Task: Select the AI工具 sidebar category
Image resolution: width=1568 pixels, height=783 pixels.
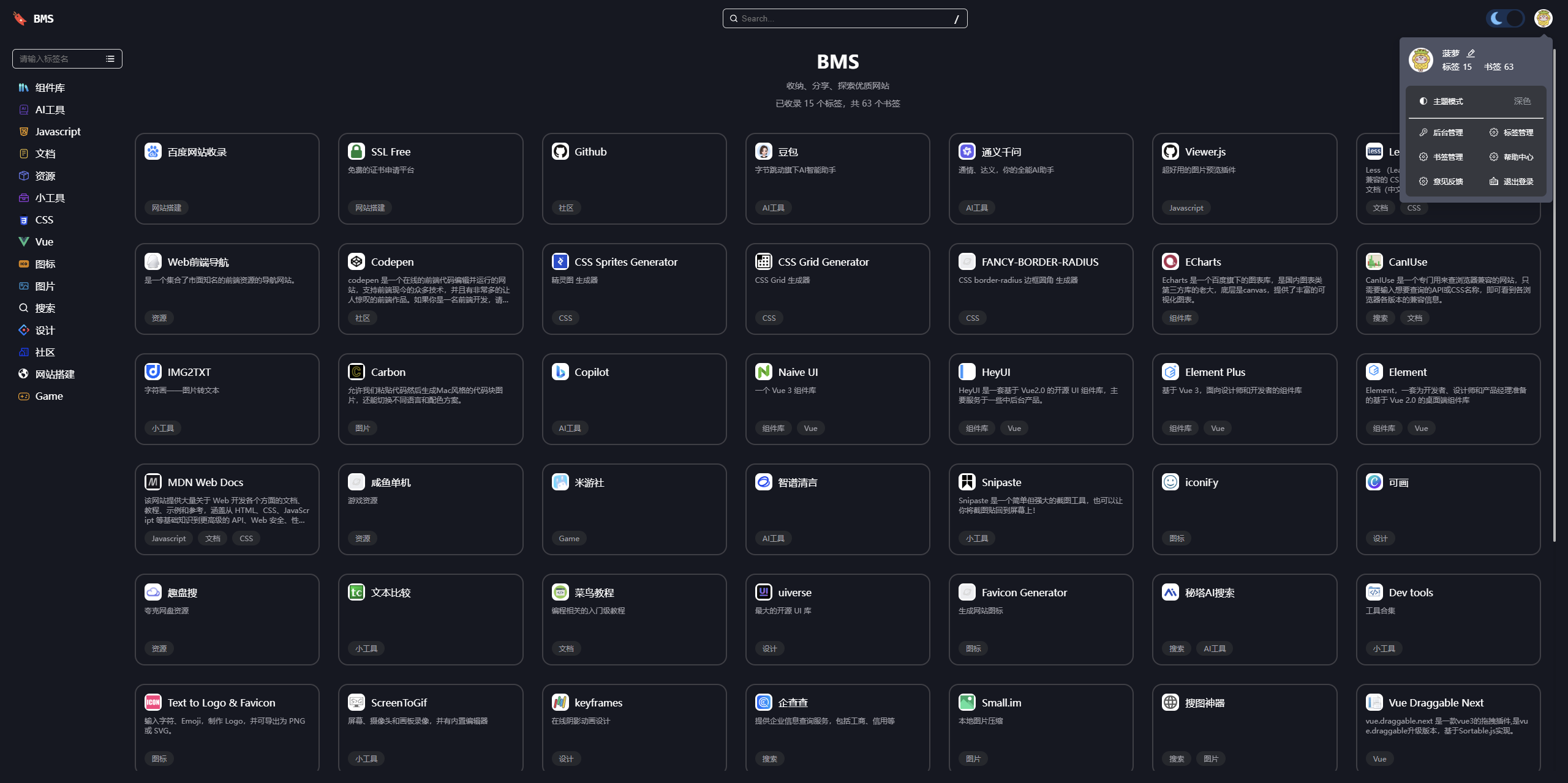Action: (x=50, y=110)
